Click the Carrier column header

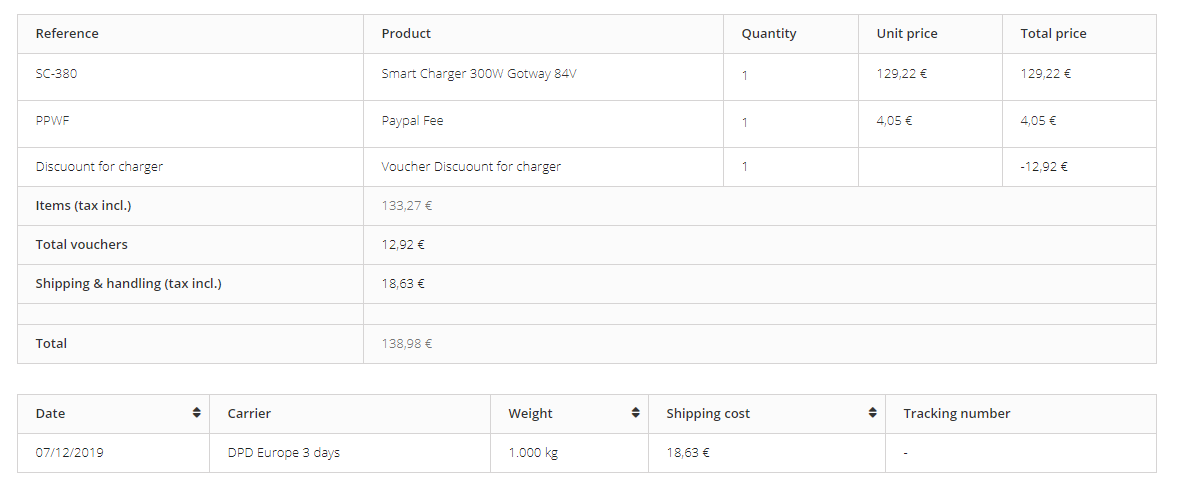point(350,413)
